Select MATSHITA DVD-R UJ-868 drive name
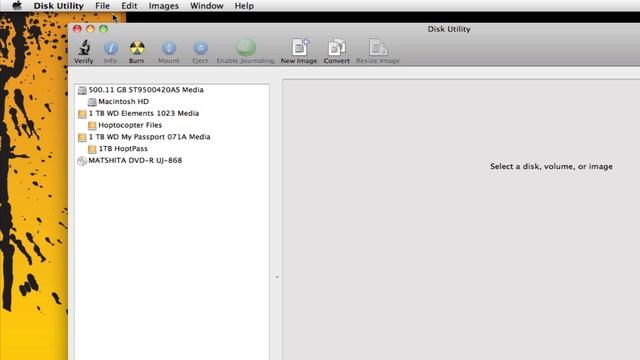Screen dimensions: 640x360 [135, 160]
